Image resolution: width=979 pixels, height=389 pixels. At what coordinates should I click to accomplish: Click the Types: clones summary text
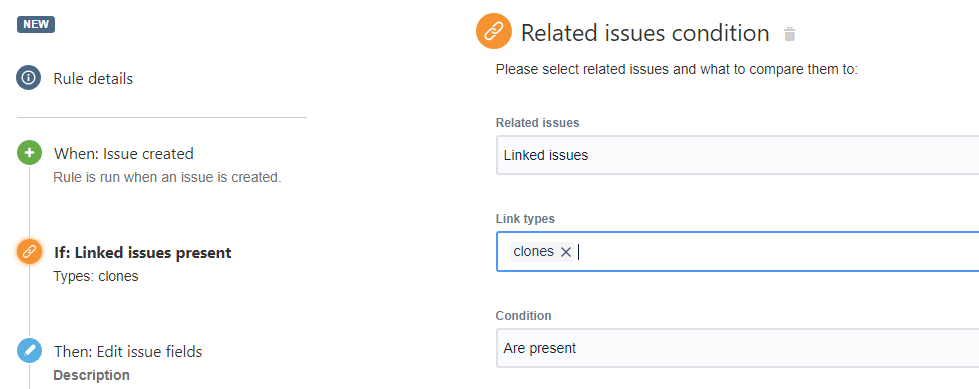click(x=96, y=276)
